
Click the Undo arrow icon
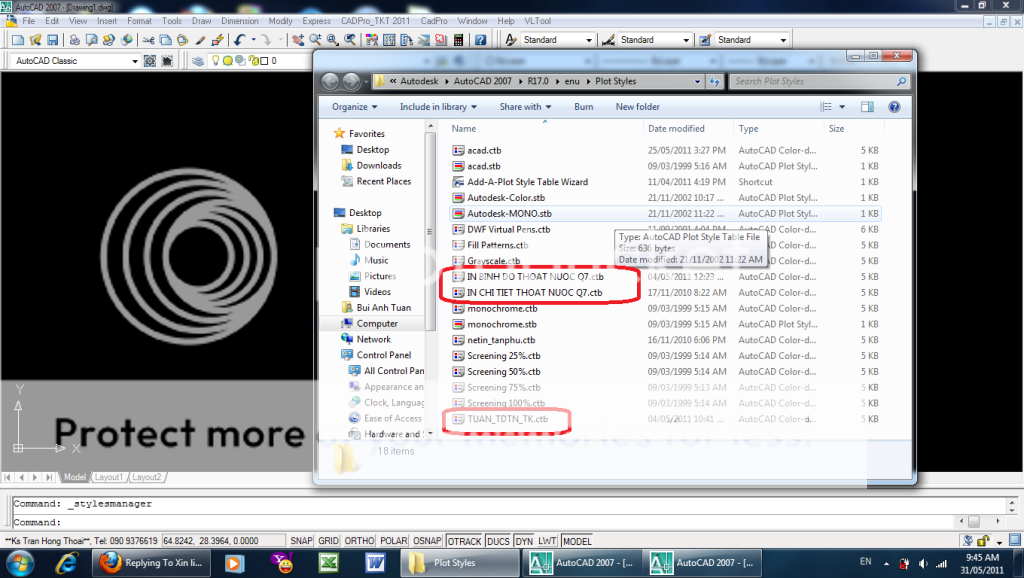point(240,40)
